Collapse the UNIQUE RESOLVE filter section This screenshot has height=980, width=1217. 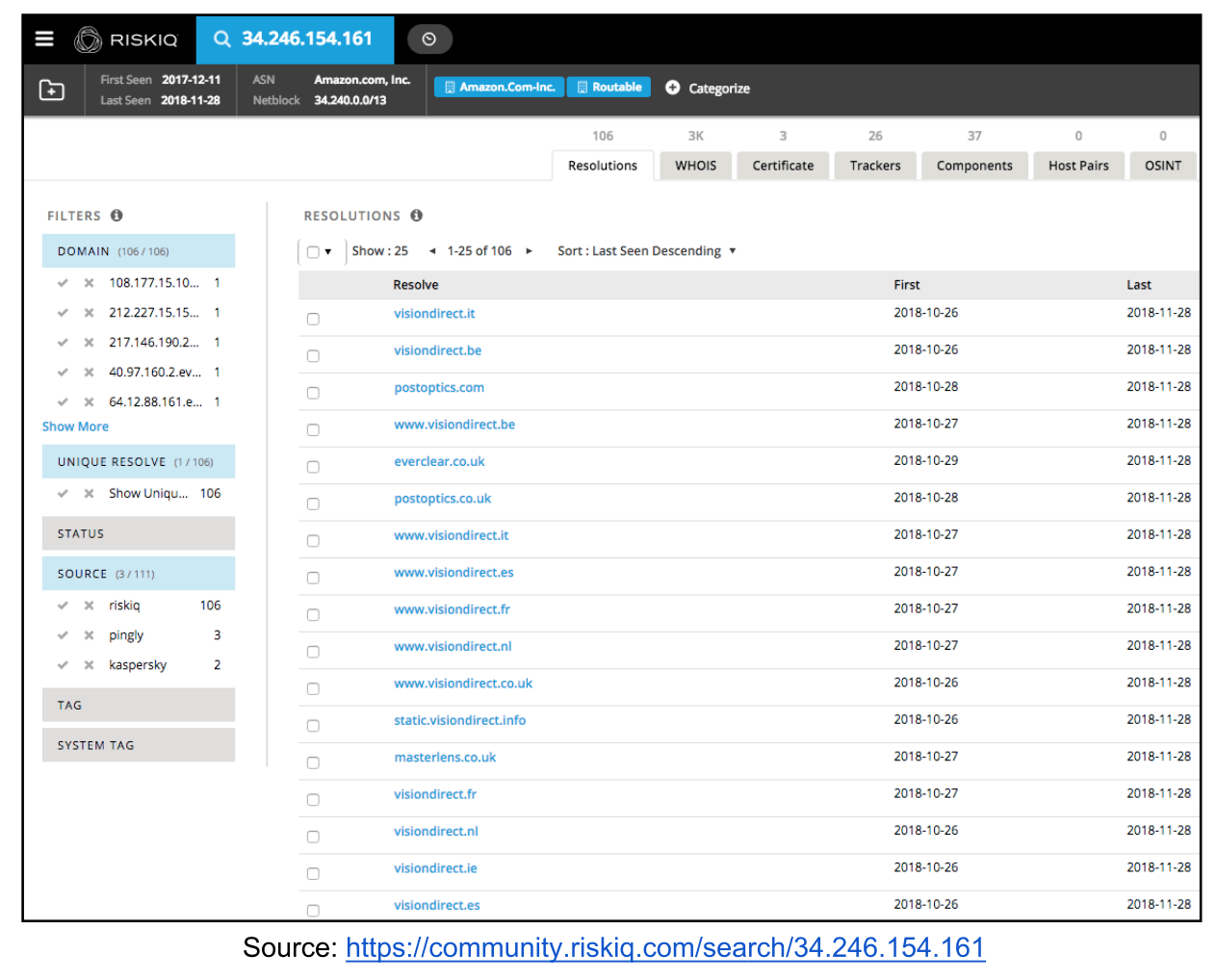click(x=139, y=462)
